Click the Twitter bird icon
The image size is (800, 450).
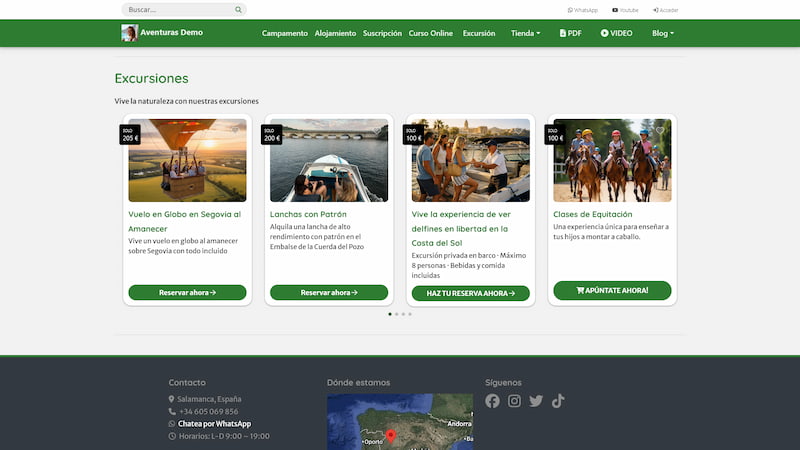pyautogui.click(x=536, y=401)
